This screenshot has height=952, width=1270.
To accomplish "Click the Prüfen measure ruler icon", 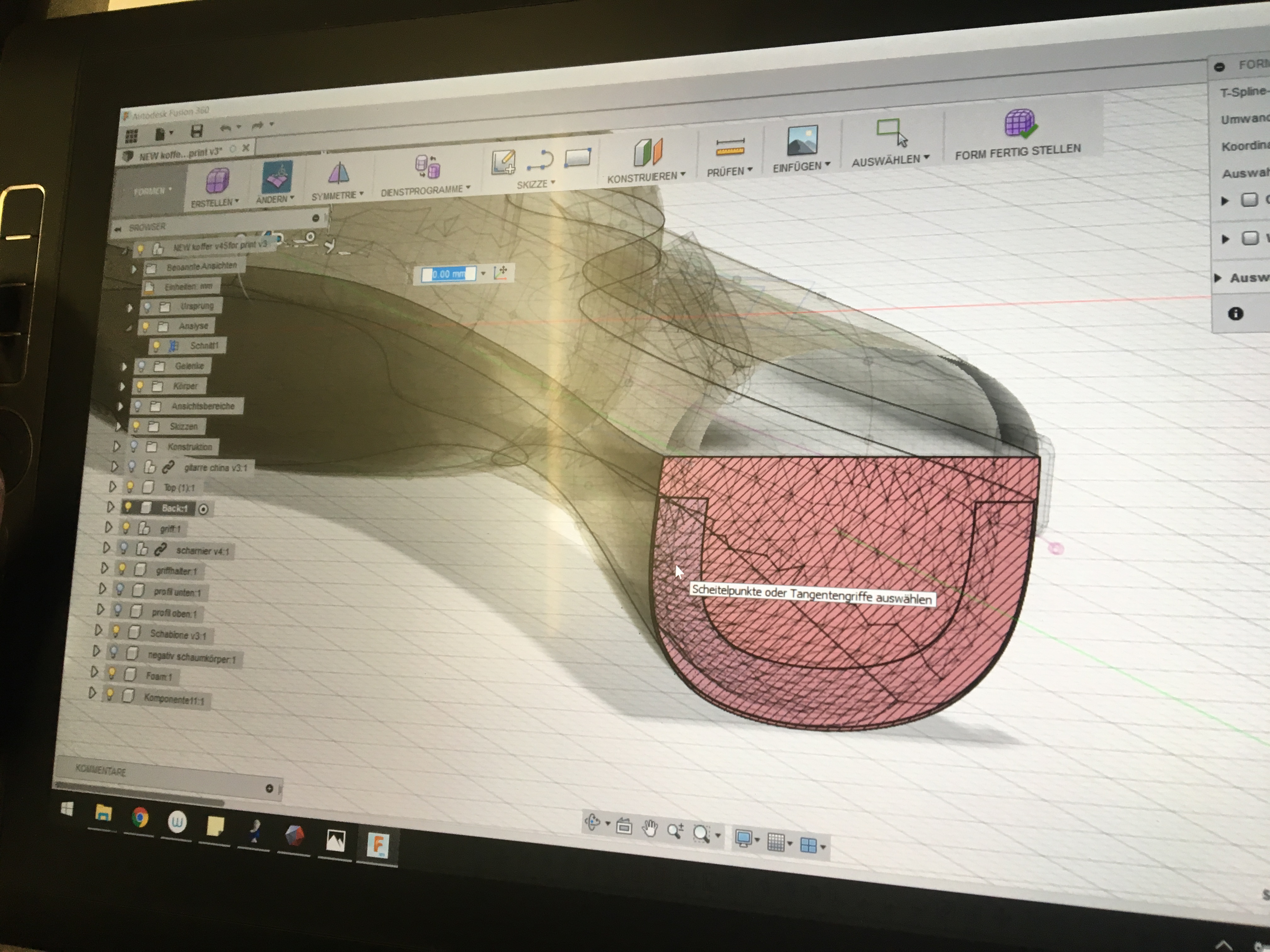I will click(730, 147).
